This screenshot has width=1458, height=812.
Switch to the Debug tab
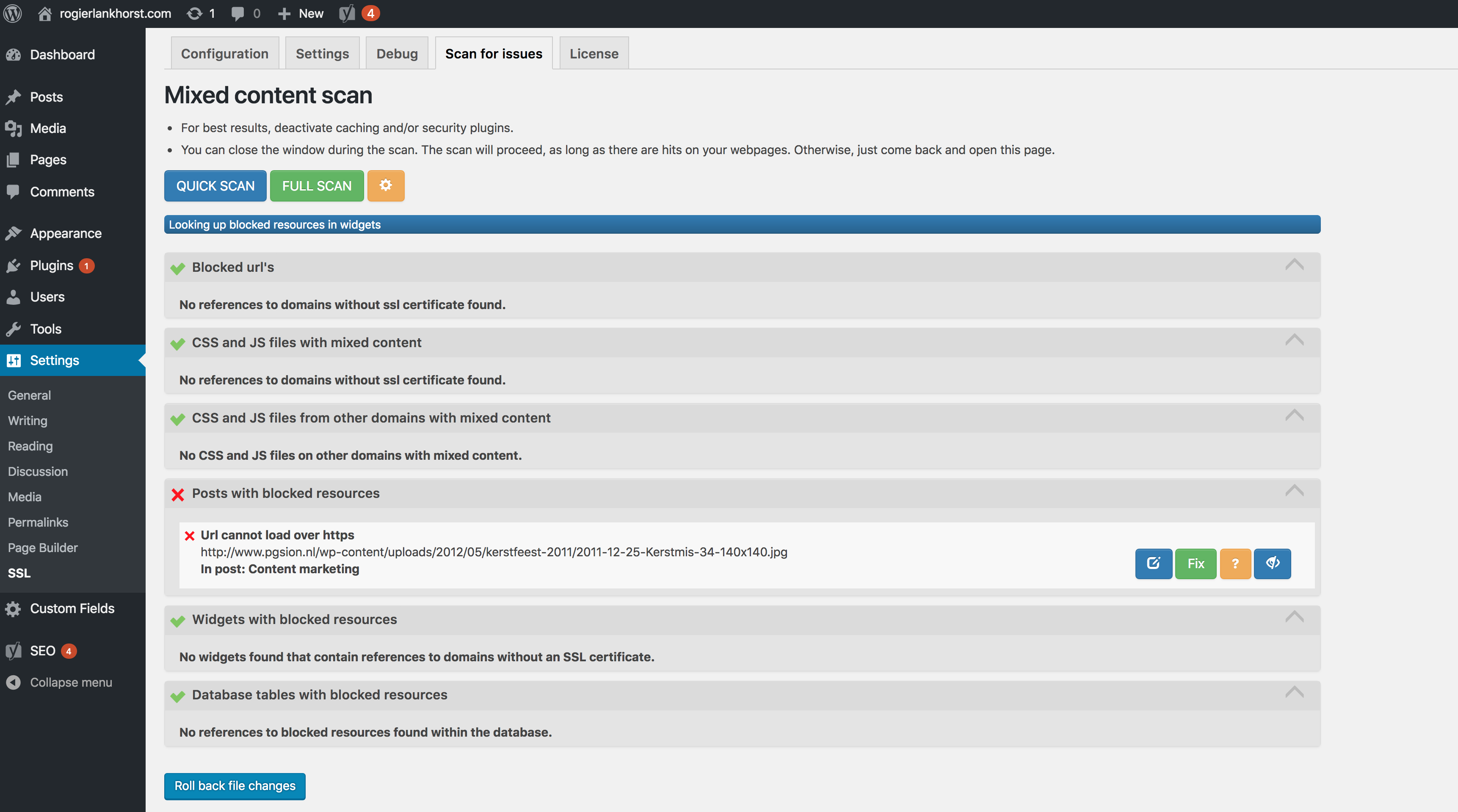397,53
